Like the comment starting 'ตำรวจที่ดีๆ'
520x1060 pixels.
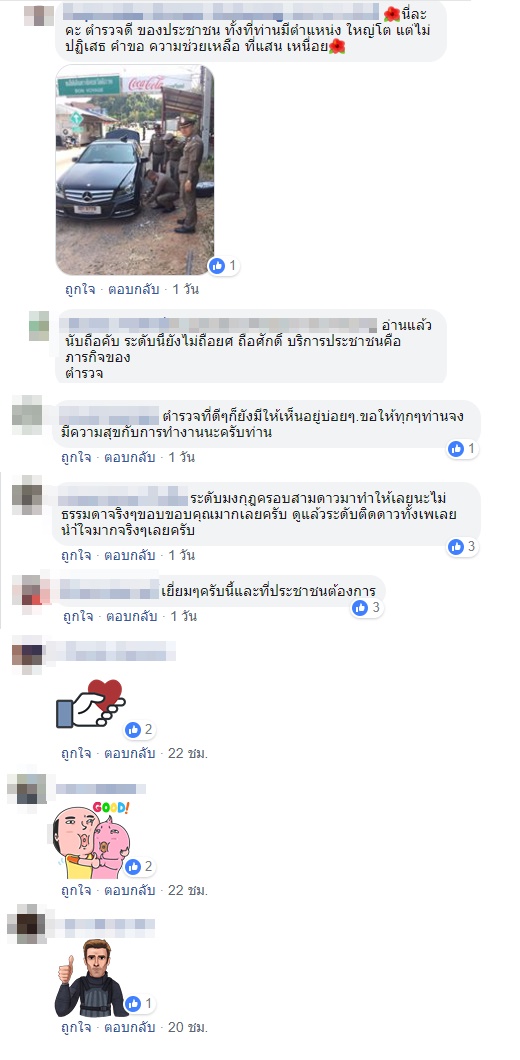point(76,457)
